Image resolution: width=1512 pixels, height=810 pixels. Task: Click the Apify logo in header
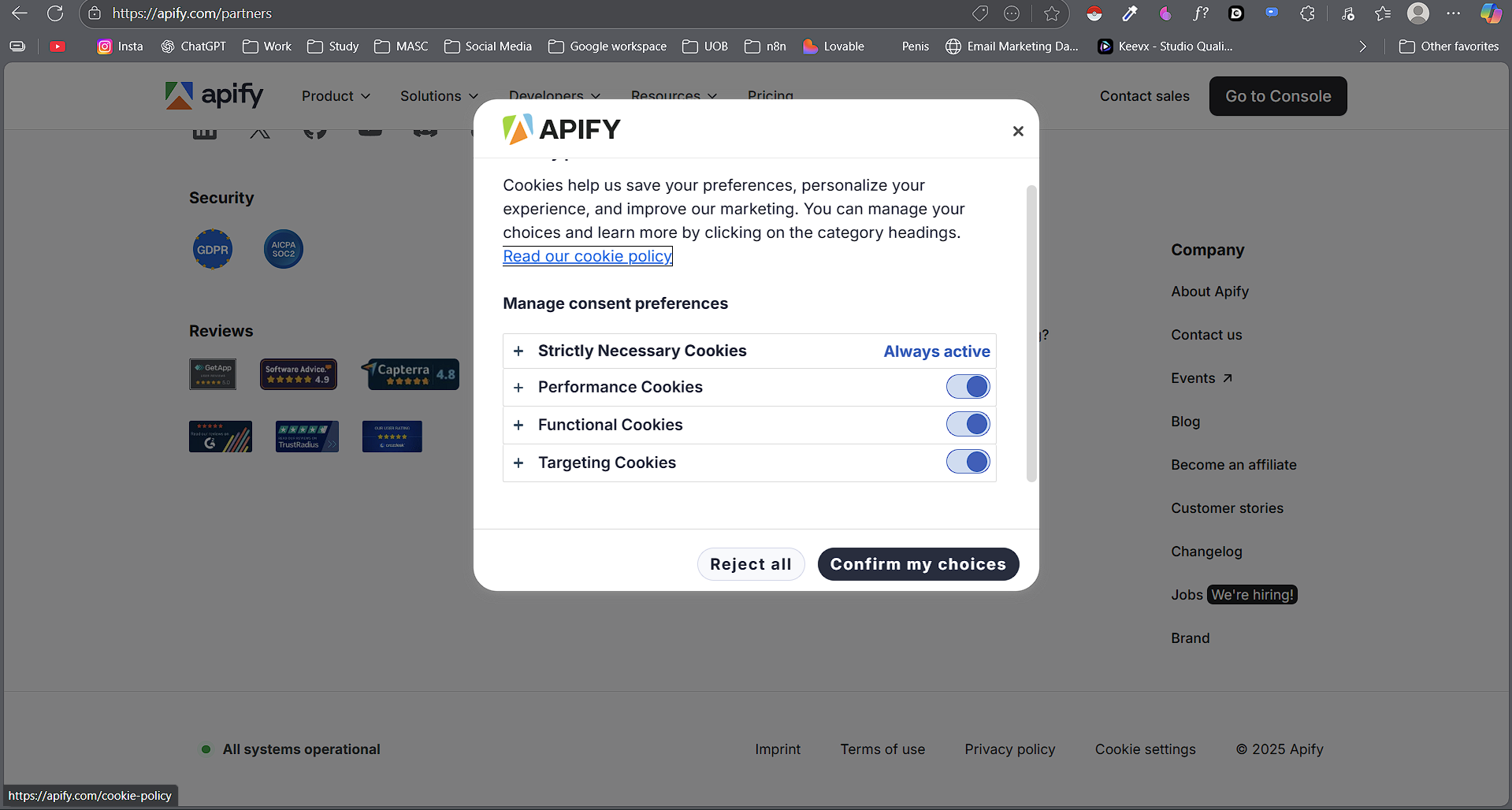(214, 95)
